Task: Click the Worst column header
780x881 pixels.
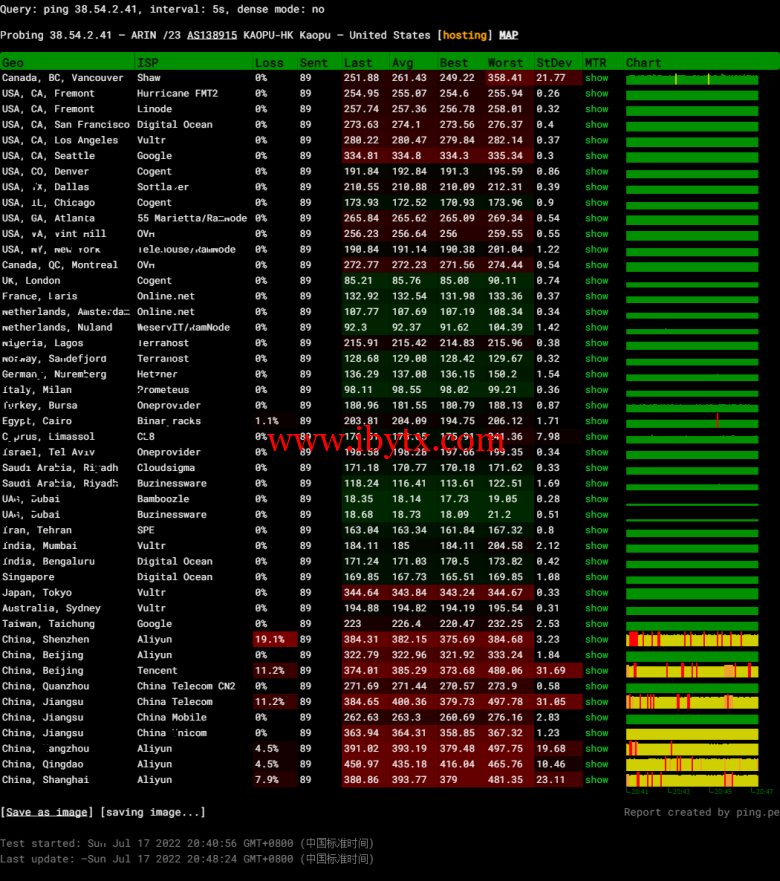Action: click(505, 63)
